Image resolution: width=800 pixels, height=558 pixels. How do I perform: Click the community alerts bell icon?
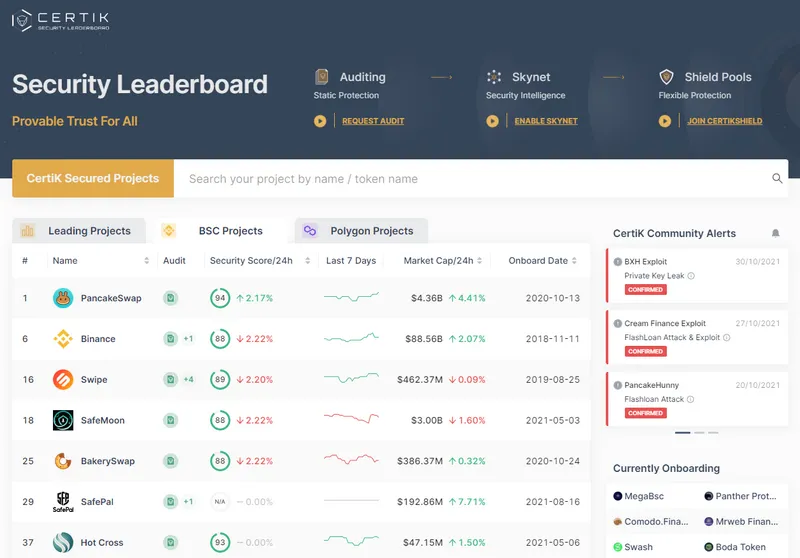[776, 233]
